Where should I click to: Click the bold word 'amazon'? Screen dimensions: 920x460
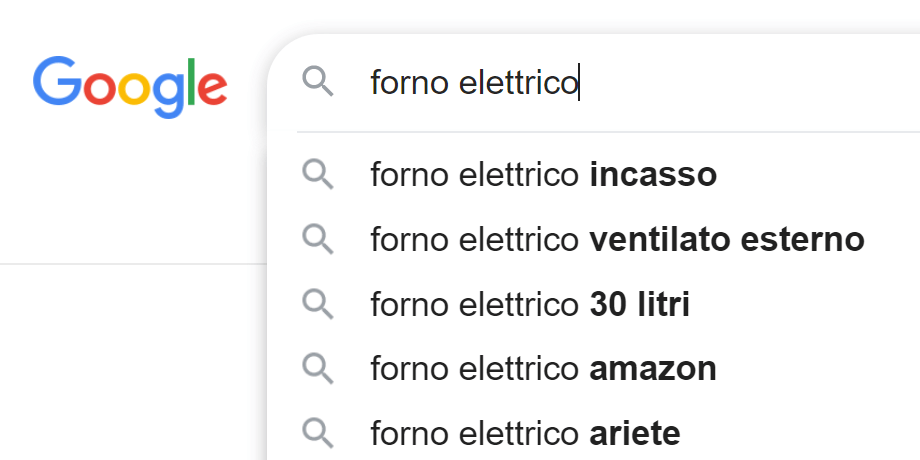coord(653,369)
